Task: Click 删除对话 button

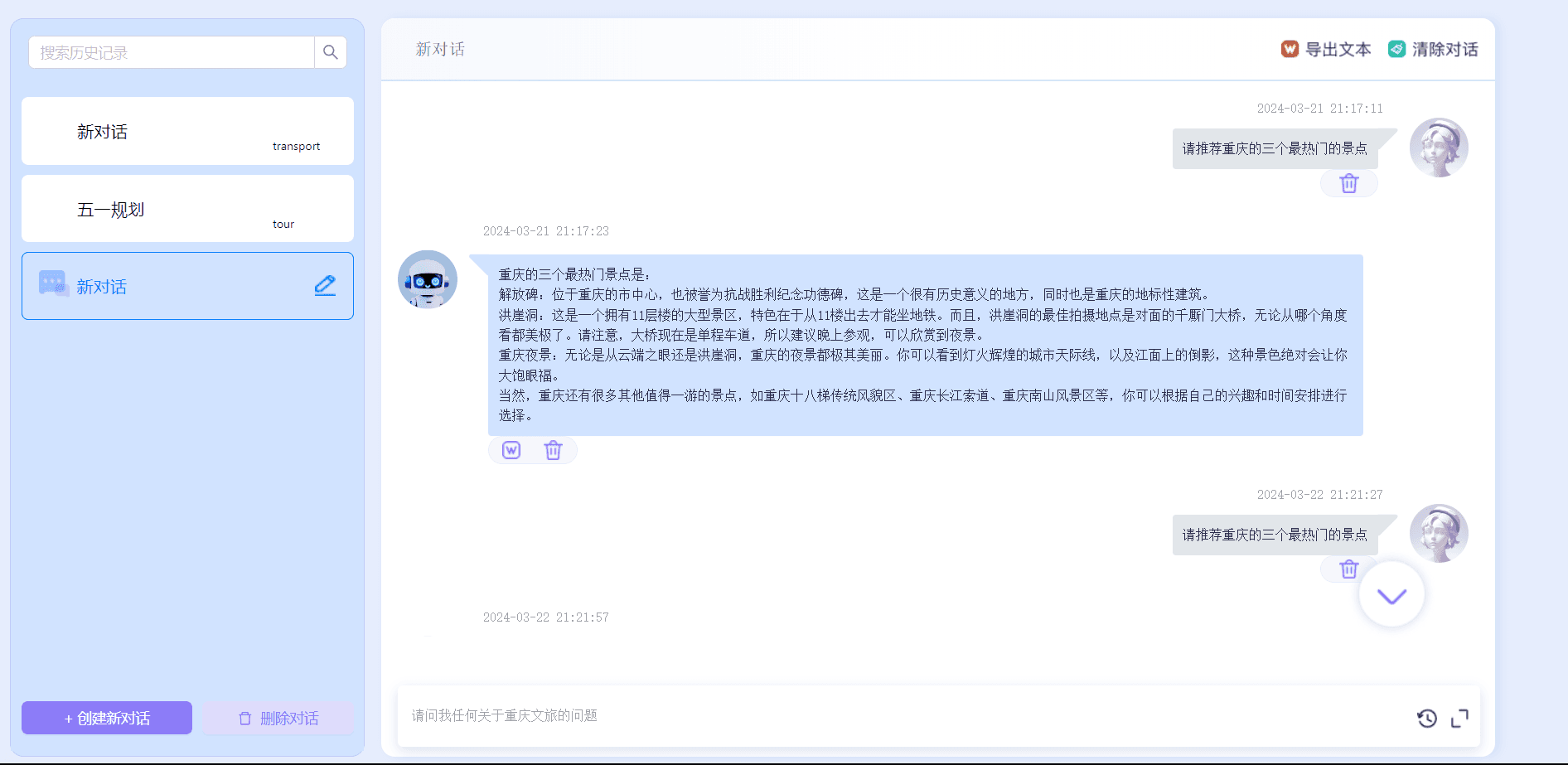Action: [x=278, y=718]
